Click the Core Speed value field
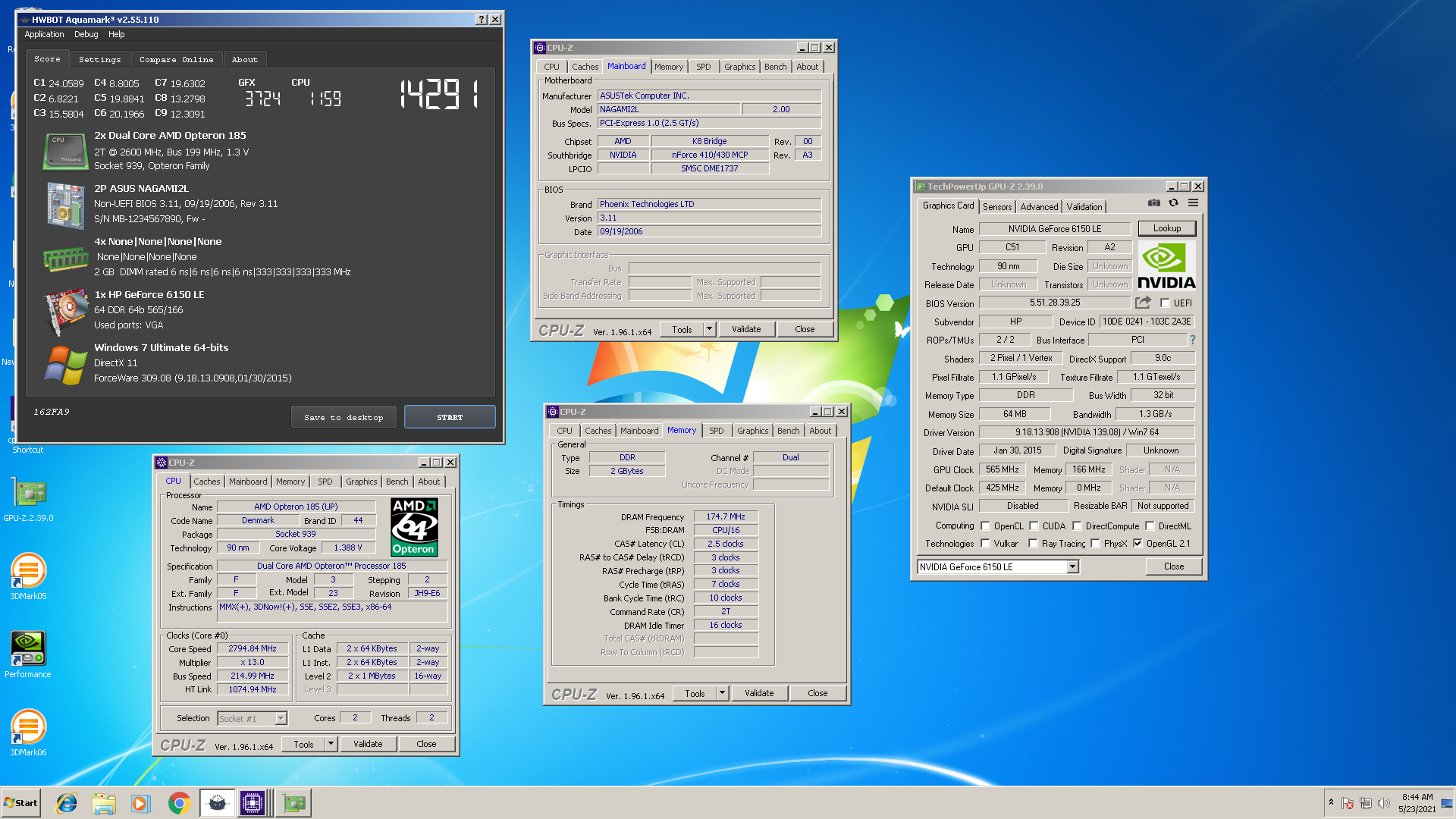Viewport: 1456px width, 819px height. coord(253,648)
